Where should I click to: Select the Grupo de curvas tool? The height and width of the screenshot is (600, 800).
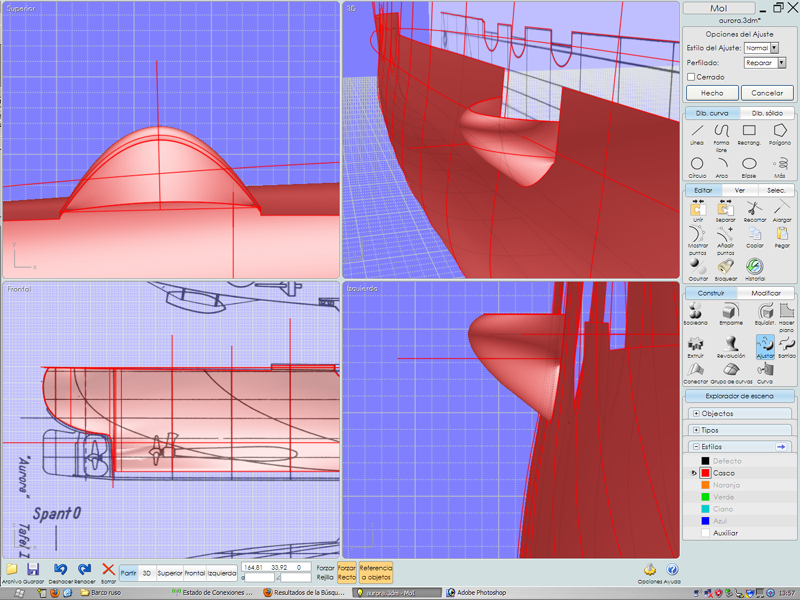coord(731,373)
